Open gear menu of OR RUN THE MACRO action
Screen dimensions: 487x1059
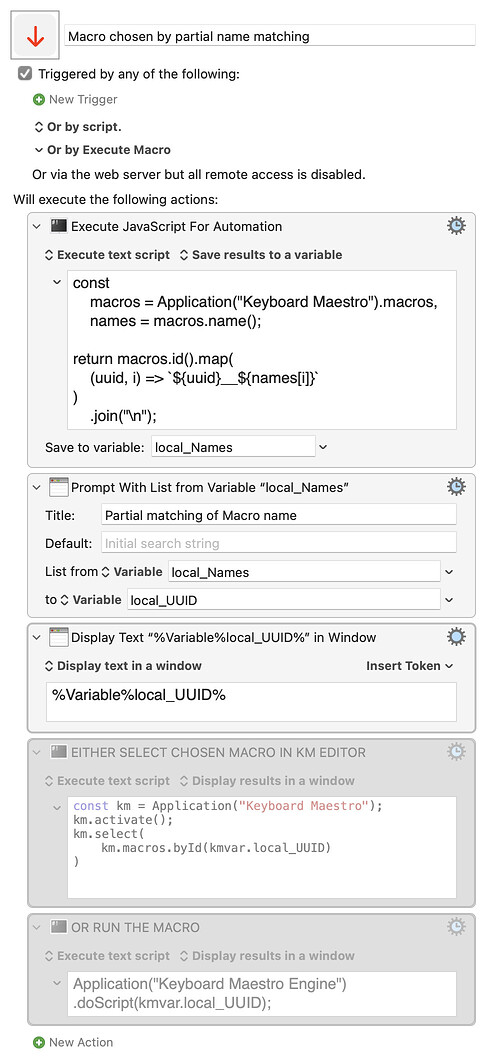pyautogui.click(x=457, y=926)
